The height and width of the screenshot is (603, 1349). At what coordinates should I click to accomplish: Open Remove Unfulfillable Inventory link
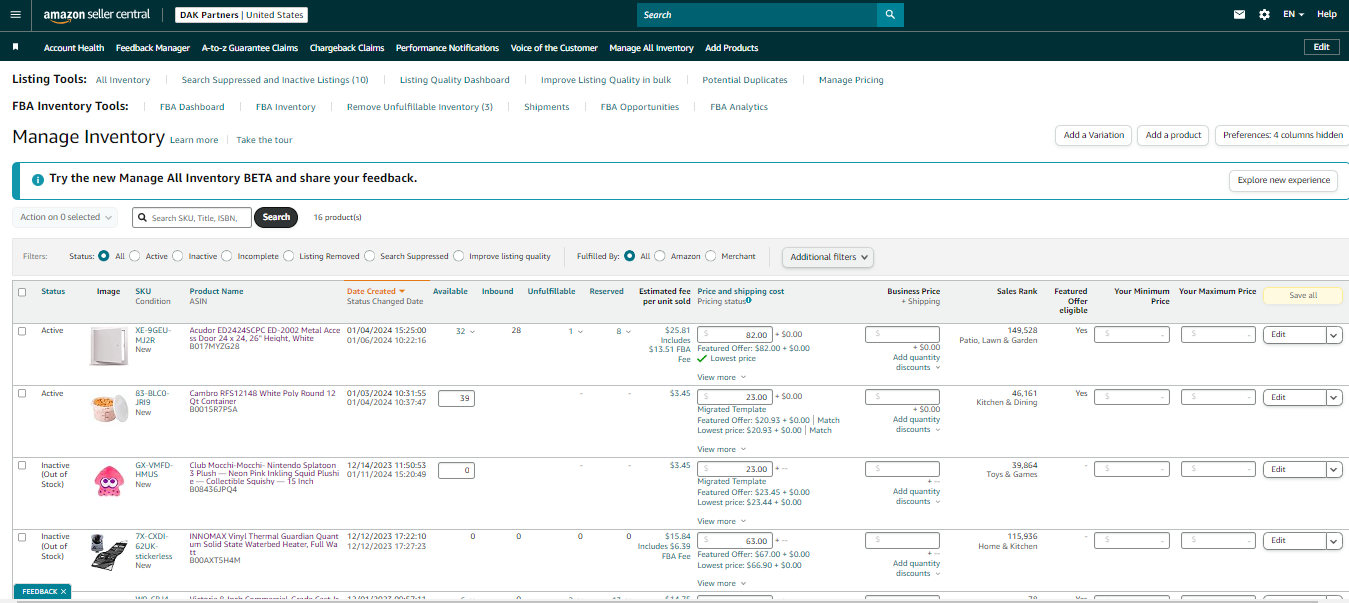pyautogui.click(x=420, y=107)
